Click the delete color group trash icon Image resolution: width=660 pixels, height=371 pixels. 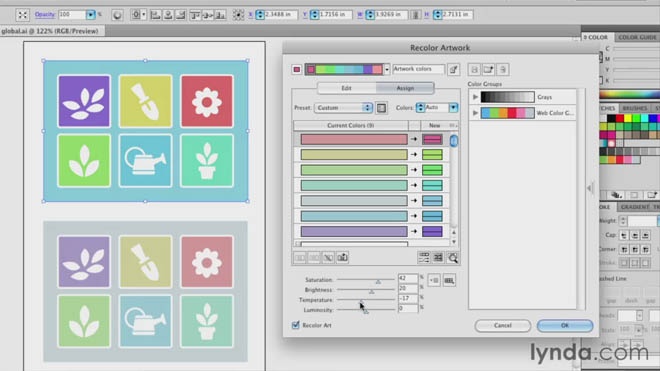503,69
